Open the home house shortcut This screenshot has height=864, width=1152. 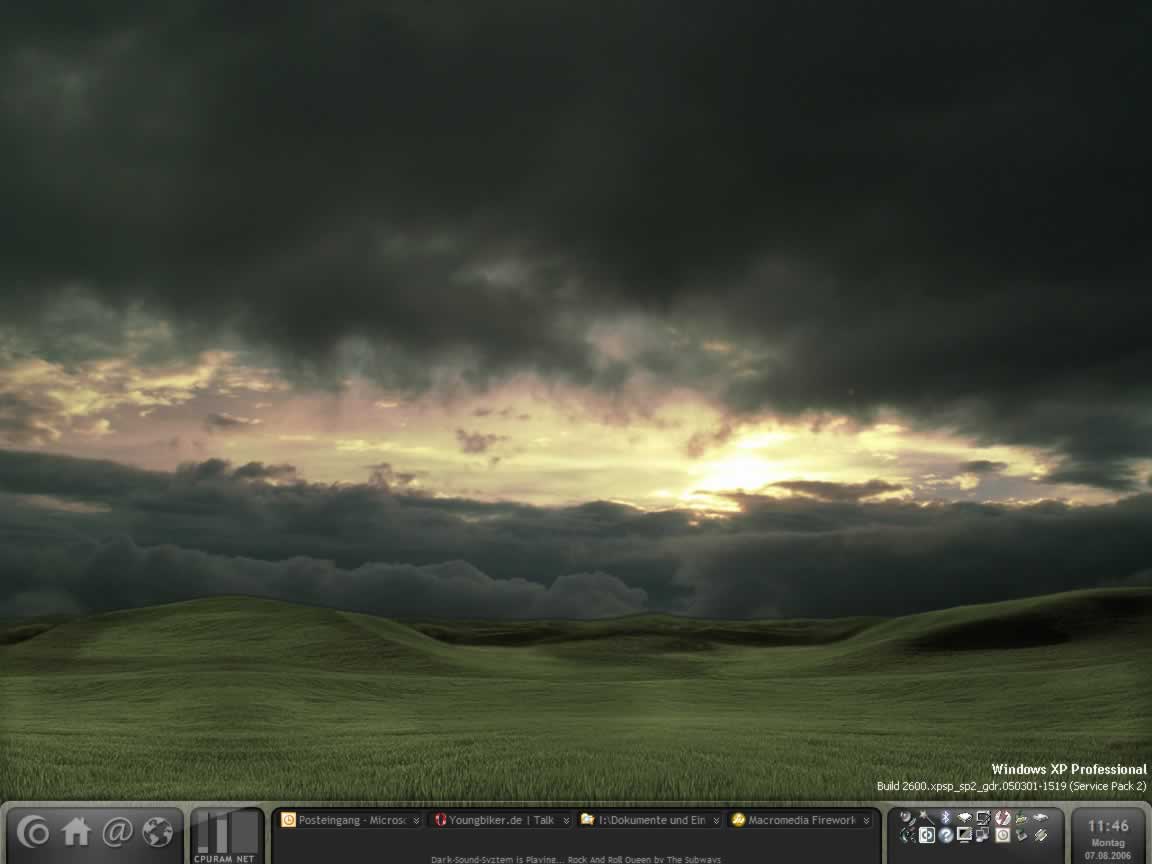coord(76,832)
